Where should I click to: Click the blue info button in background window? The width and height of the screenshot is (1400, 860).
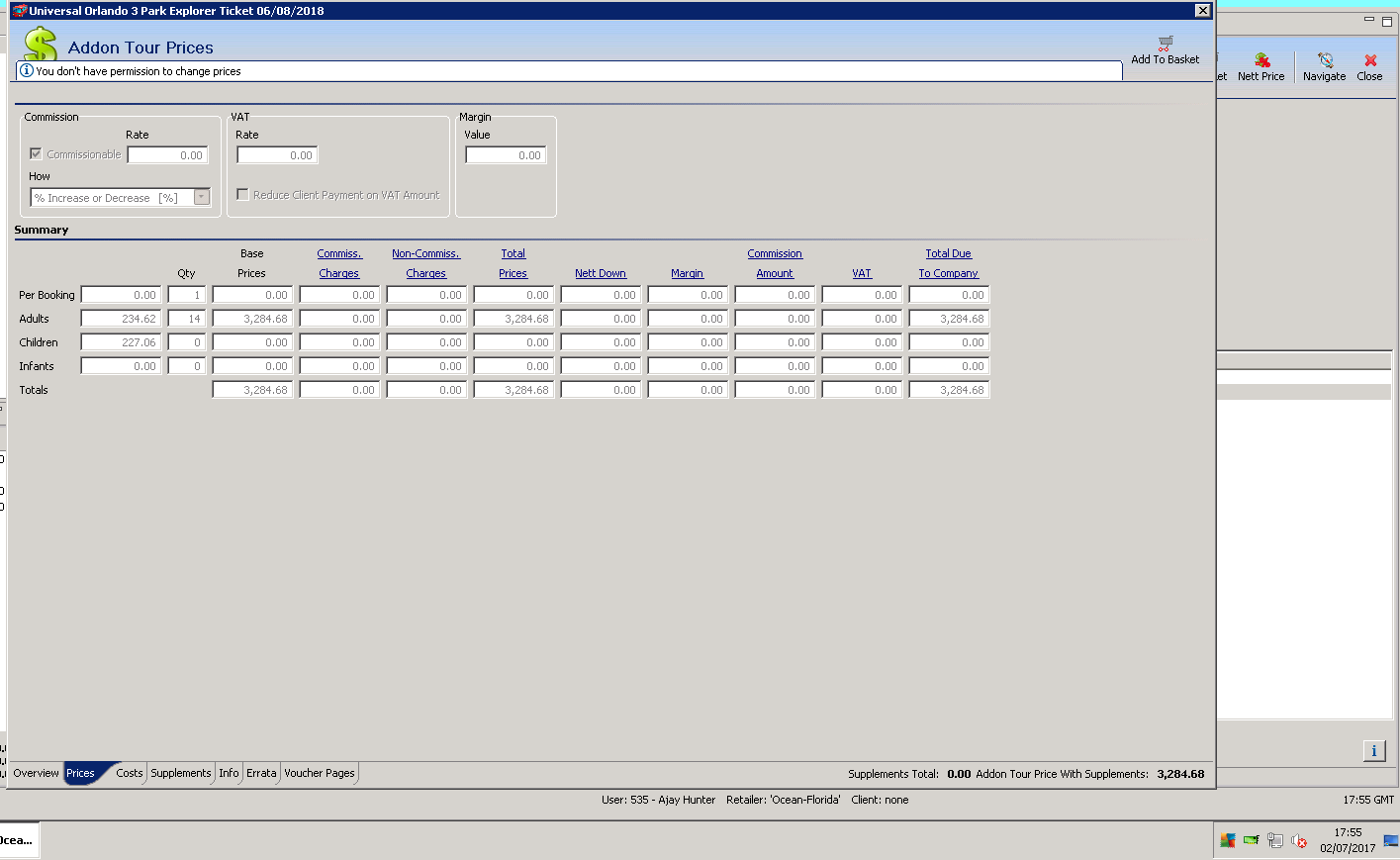coord(1374,750)
